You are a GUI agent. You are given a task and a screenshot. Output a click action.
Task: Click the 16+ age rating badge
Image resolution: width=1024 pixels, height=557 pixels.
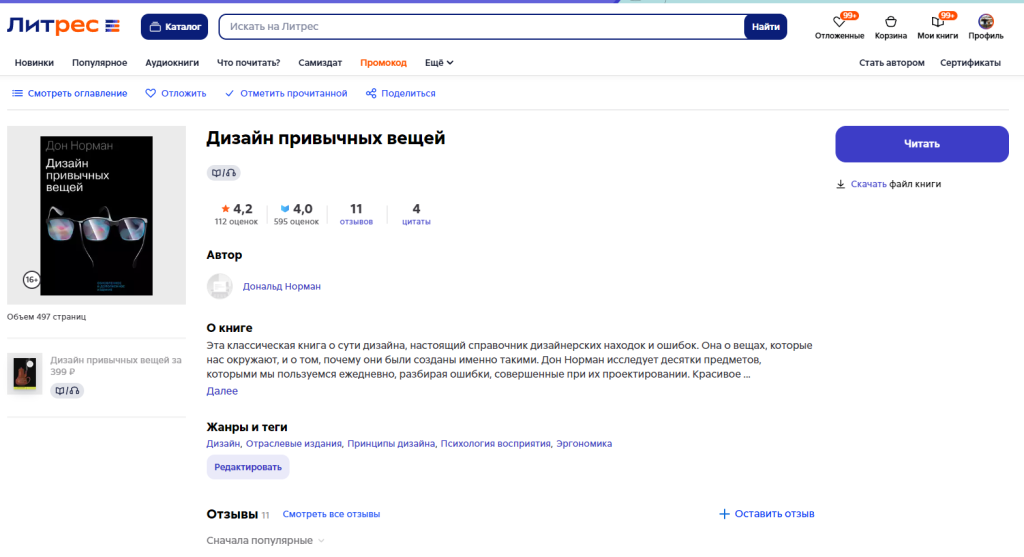pos(31,279)
